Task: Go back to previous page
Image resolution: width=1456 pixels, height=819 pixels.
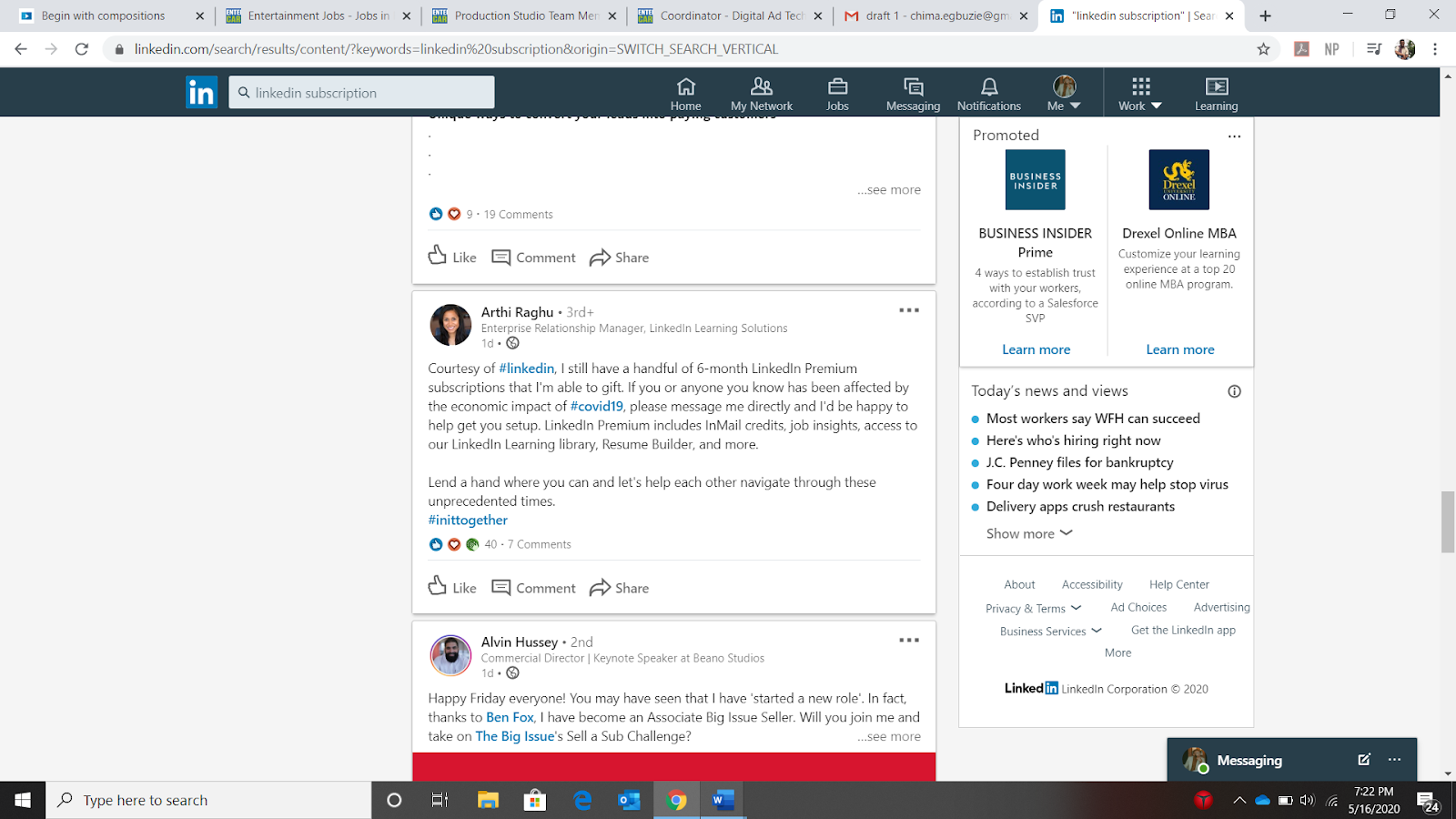Action: pyautogui.click(x=21, y=49)
